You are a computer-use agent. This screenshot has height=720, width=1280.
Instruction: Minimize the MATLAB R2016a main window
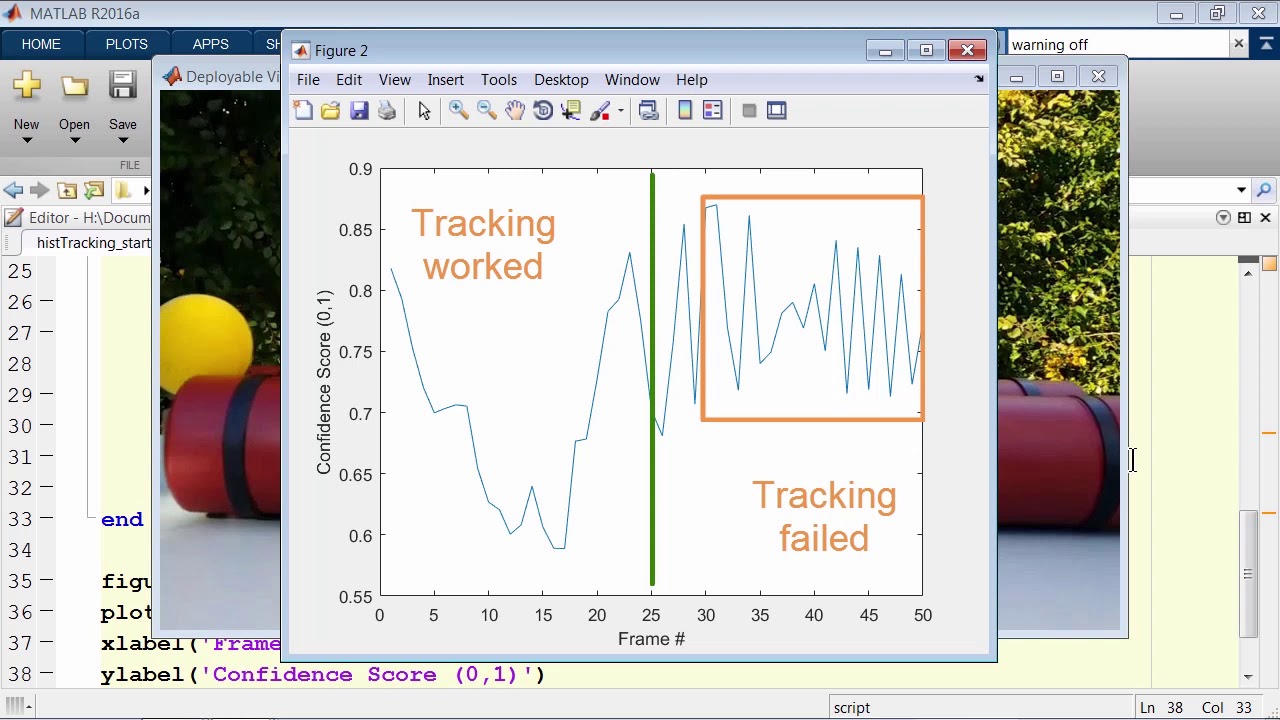pyautogui.click(x=1176, y=14)
